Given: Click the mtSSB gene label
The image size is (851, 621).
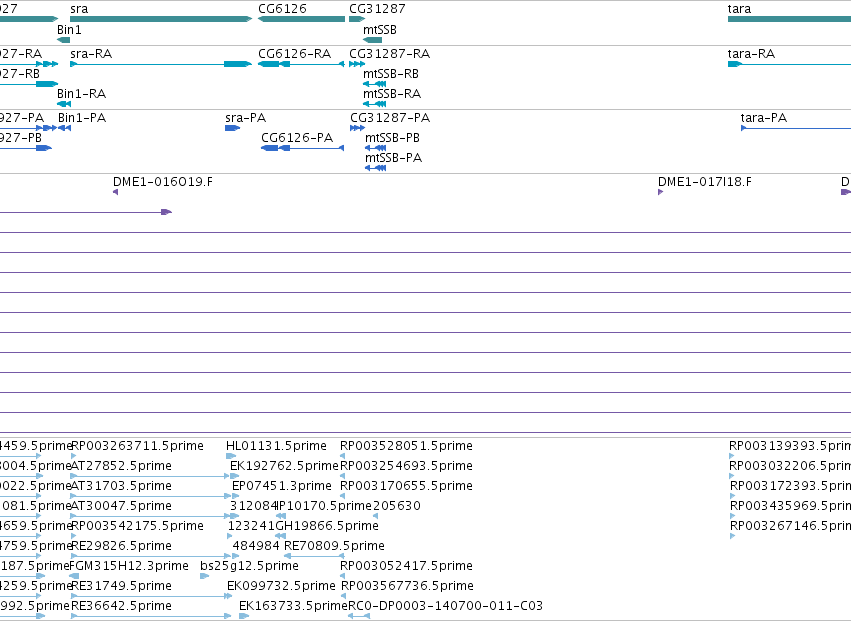Looking at the screenshot, I should (380, 30).
